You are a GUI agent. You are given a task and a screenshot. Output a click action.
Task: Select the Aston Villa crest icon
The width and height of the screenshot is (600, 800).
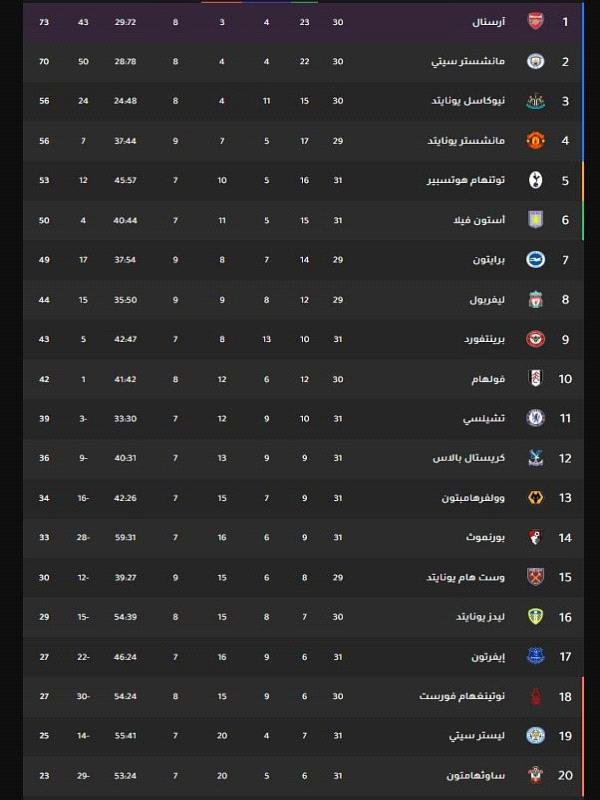click(535, 220)
